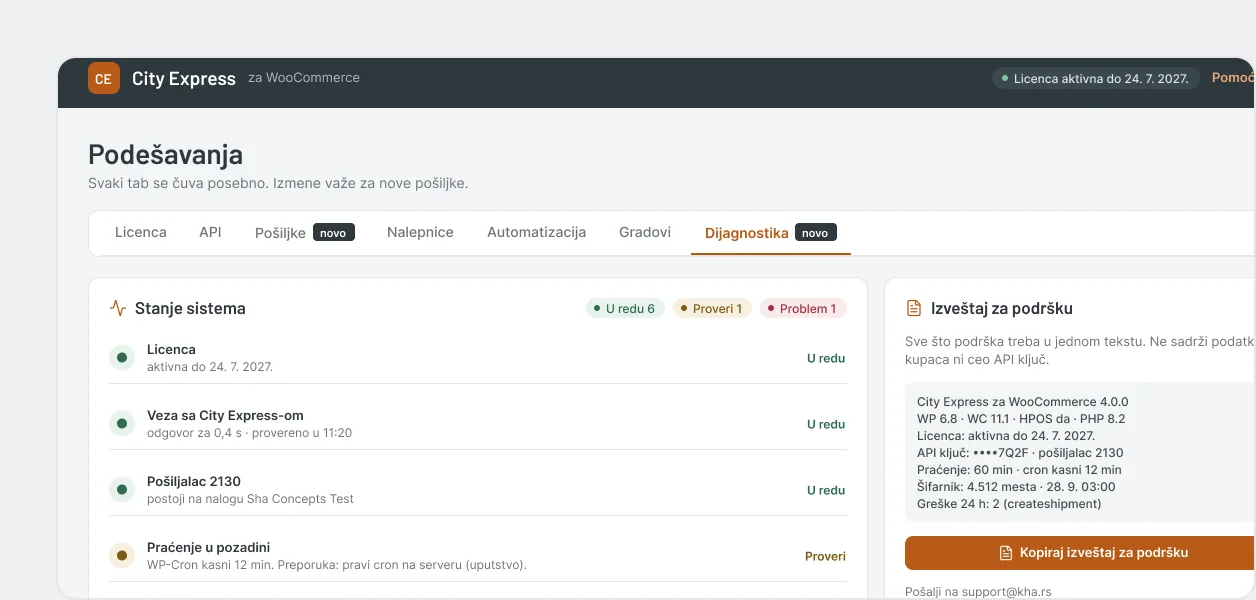This screenshot has height=600, width=1256.
Task: Click U redu status in Veza row
Action: pos(826,424)
